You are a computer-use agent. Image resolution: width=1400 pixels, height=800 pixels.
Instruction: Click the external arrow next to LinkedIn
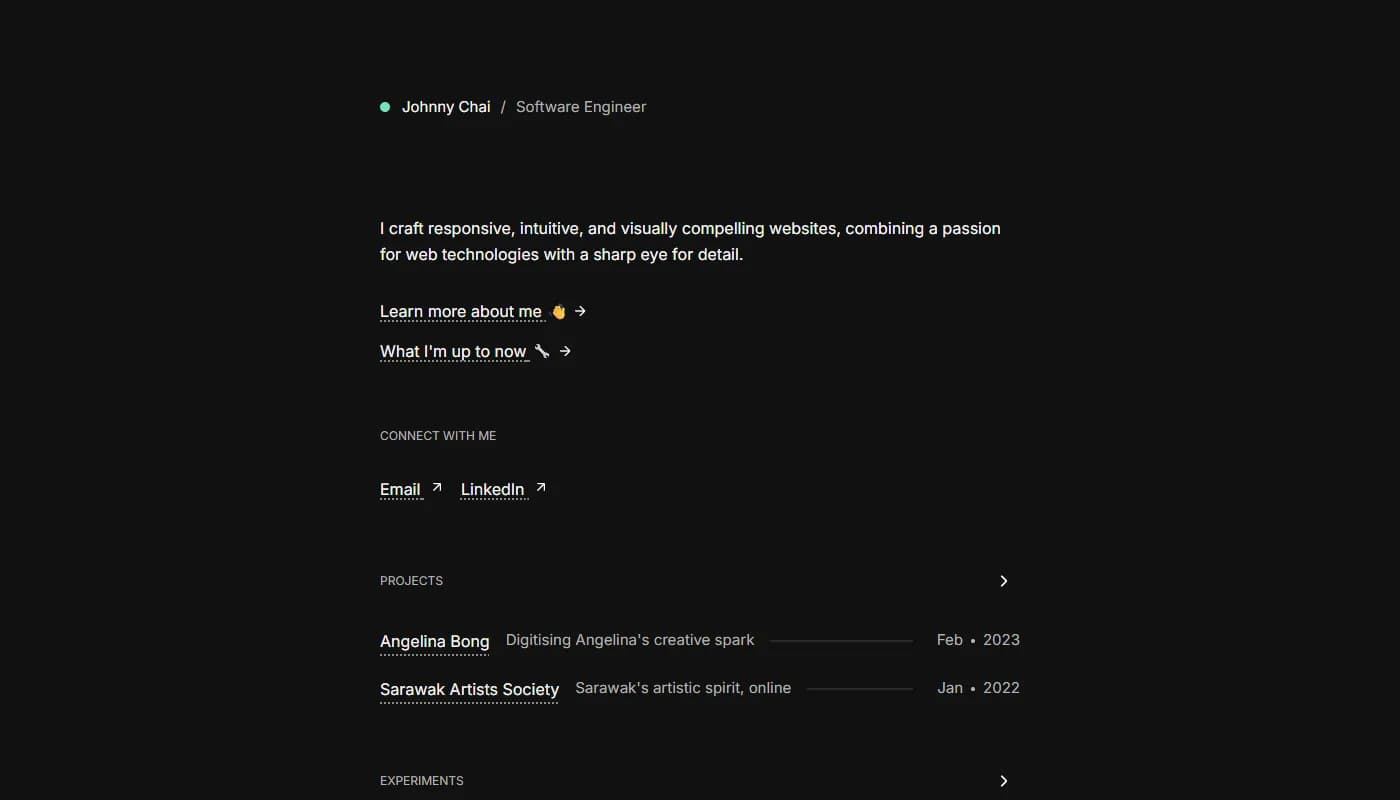click(541, 487)
